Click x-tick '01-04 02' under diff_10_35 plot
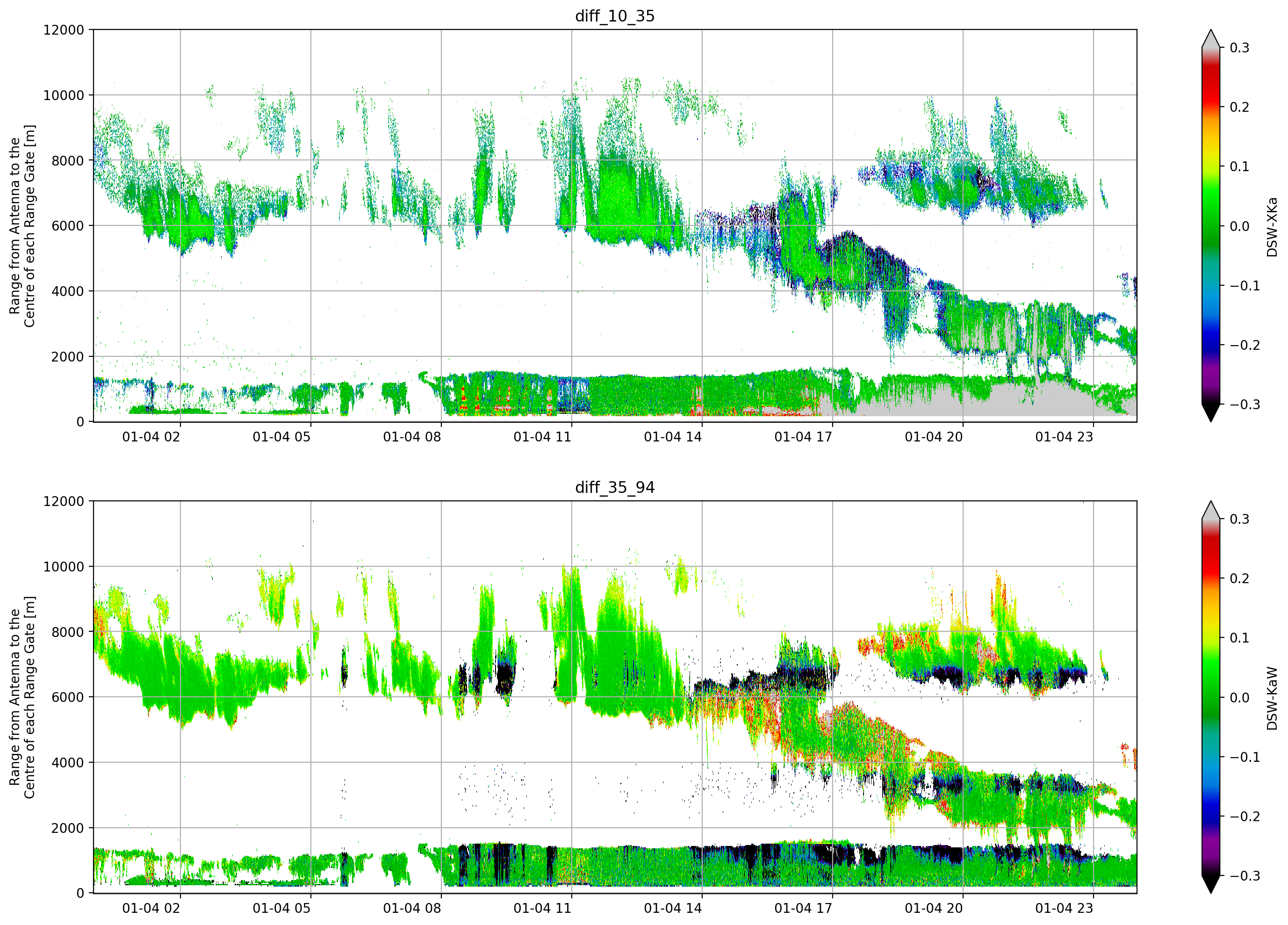1288x925 pixels. tap(151, 437)
